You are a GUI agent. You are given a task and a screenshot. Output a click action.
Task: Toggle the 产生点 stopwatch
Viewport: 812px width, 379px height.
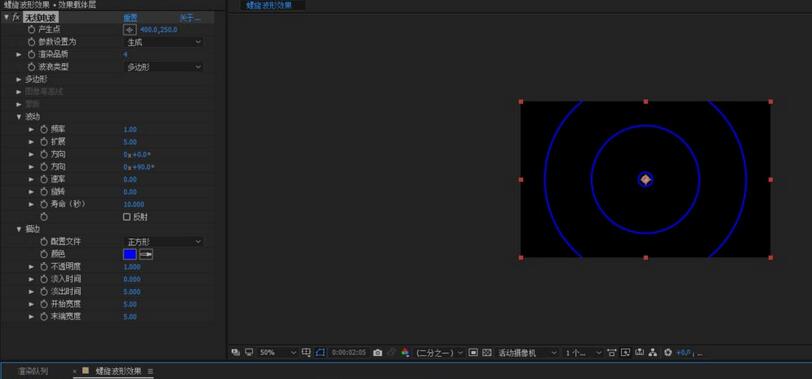tap(32, 30)
